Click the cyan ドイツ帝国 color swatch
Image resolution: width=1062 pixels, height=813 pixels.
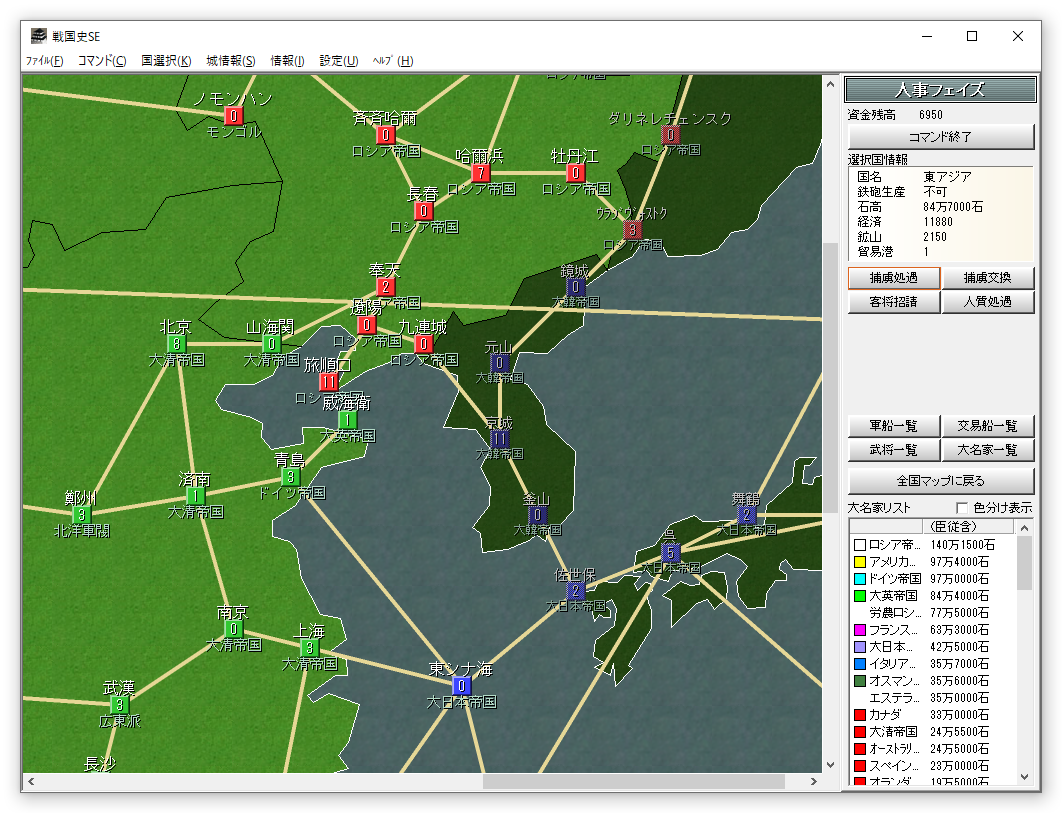pyautogui.click(x=859, y=579)
